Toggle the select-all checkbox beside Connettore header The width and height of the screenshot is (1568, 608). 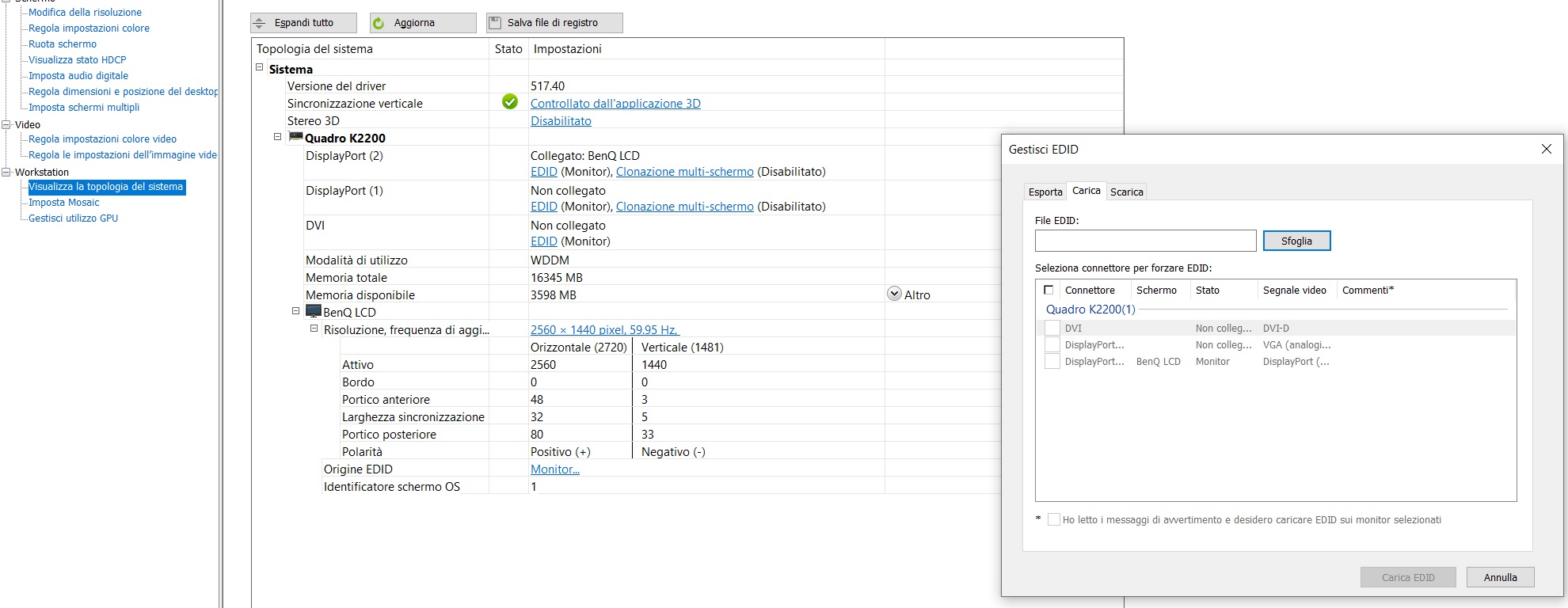[x=1049, y=290]
